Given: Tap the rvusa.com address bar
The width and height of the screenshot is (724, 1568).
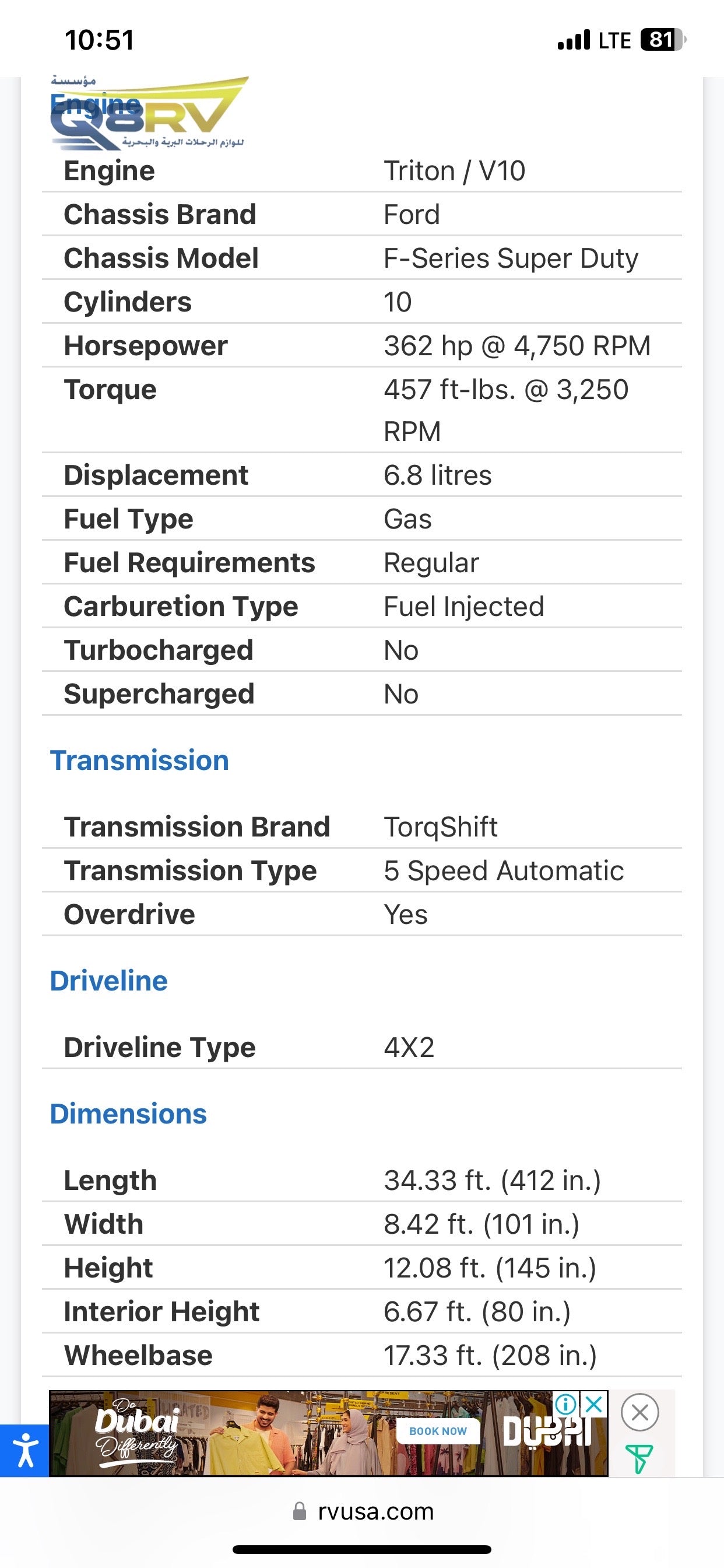Looking at the screenshot, I should pyautogui.click(x=375, y=1511).
